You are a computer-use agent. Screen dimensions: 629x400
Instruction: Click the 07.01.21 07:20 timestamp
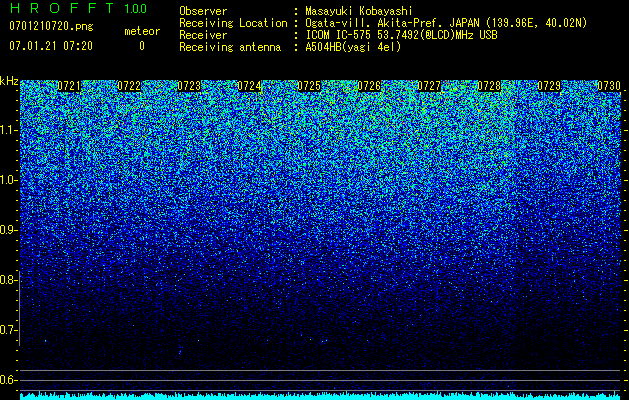pyautogui.click(x=51, y=46)
